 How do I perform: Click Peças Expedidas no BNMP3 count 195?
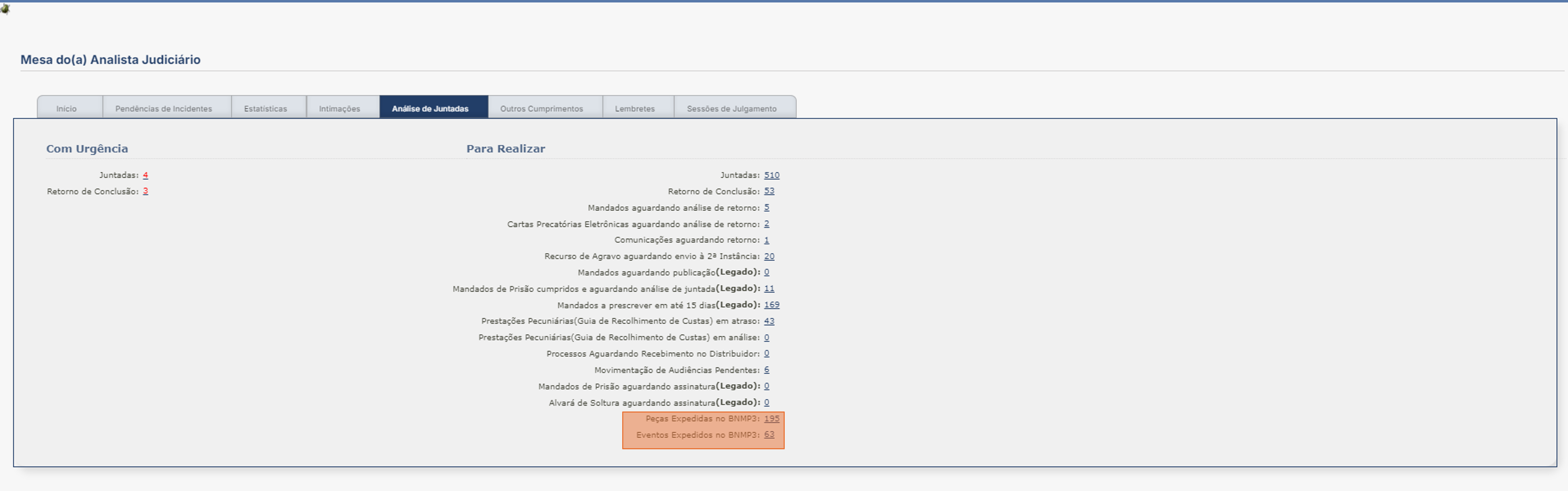tap(772, 419)
